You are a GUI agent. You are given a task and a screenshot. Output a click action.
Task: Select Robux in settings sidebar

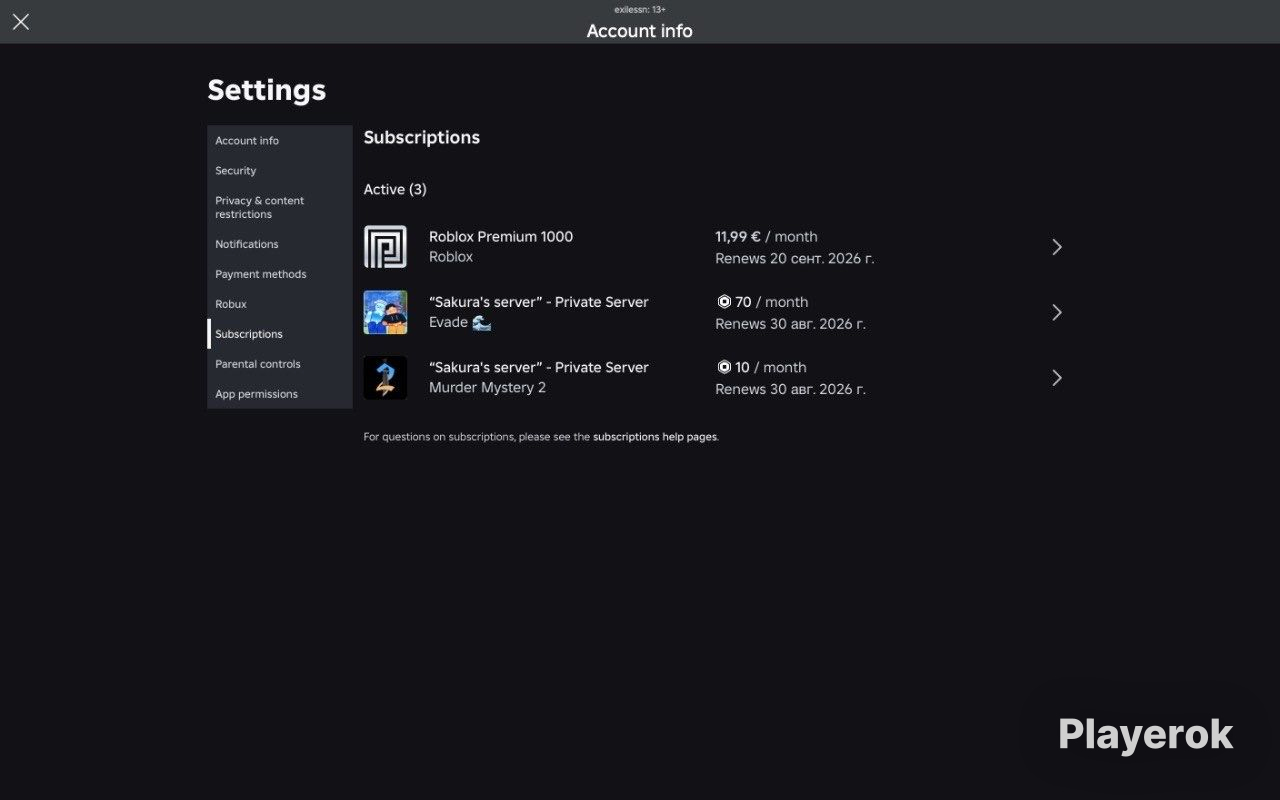point(280,304)
